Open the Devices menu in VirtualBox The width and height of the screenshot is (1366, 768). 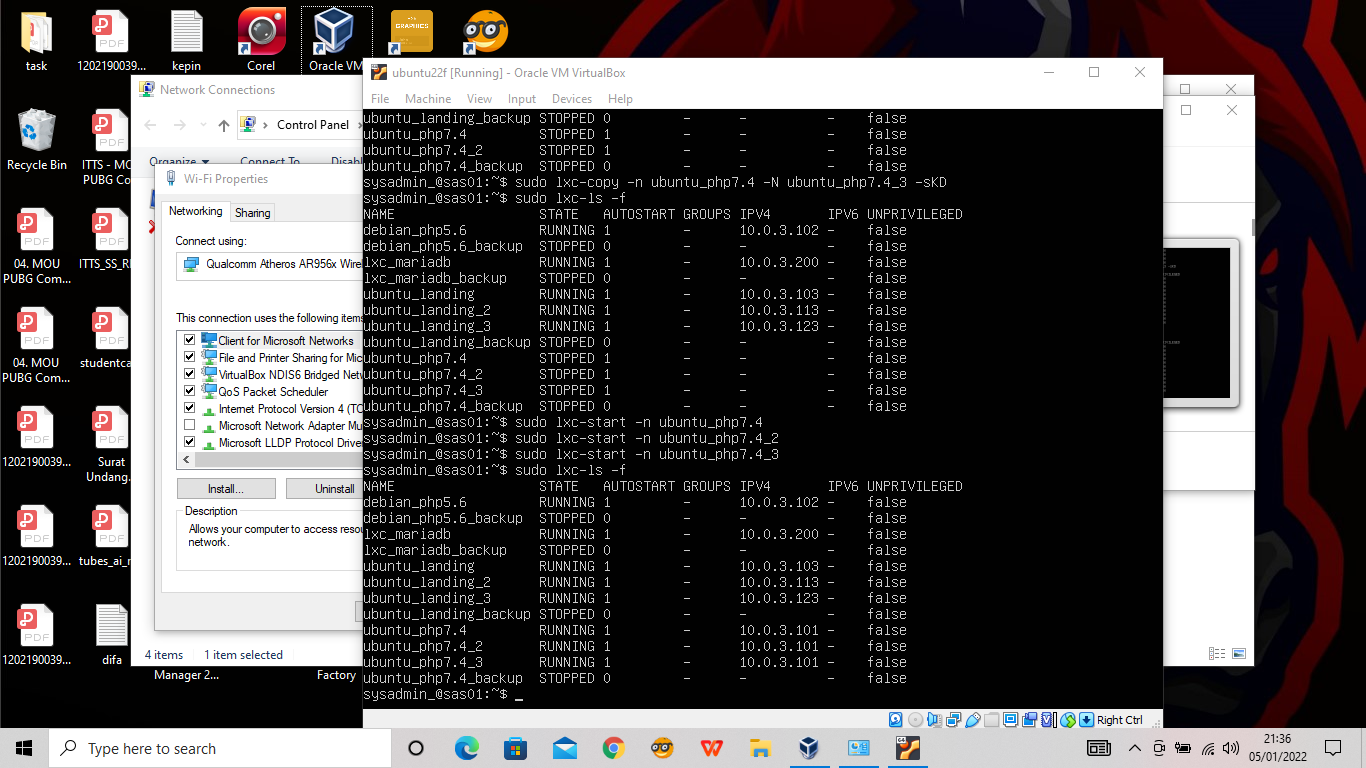pos(572,99)
